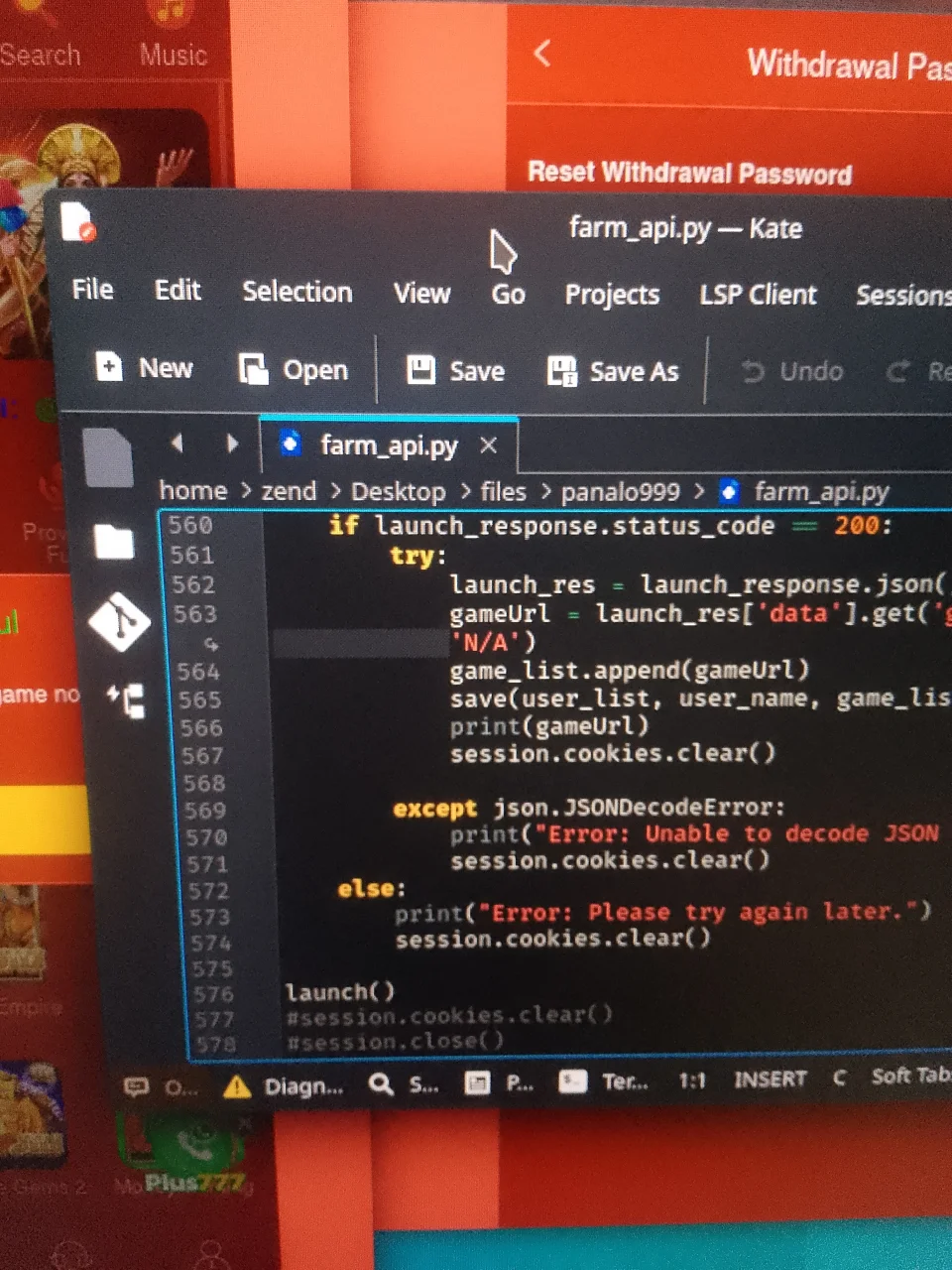The image size is (952, 1270).
Task: Open the Edit menu
Action: coord(178,290)
